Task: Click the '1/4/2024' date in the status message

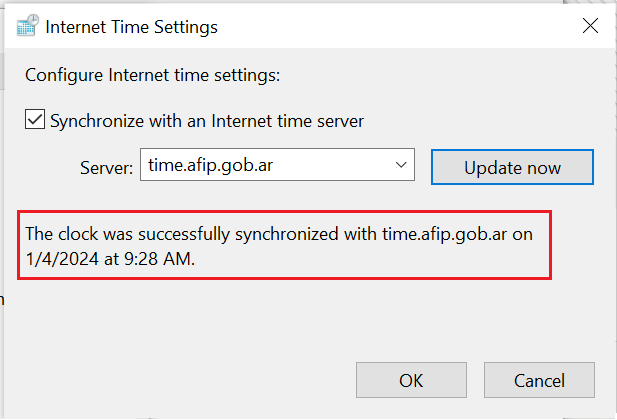Action: point(62,259)
